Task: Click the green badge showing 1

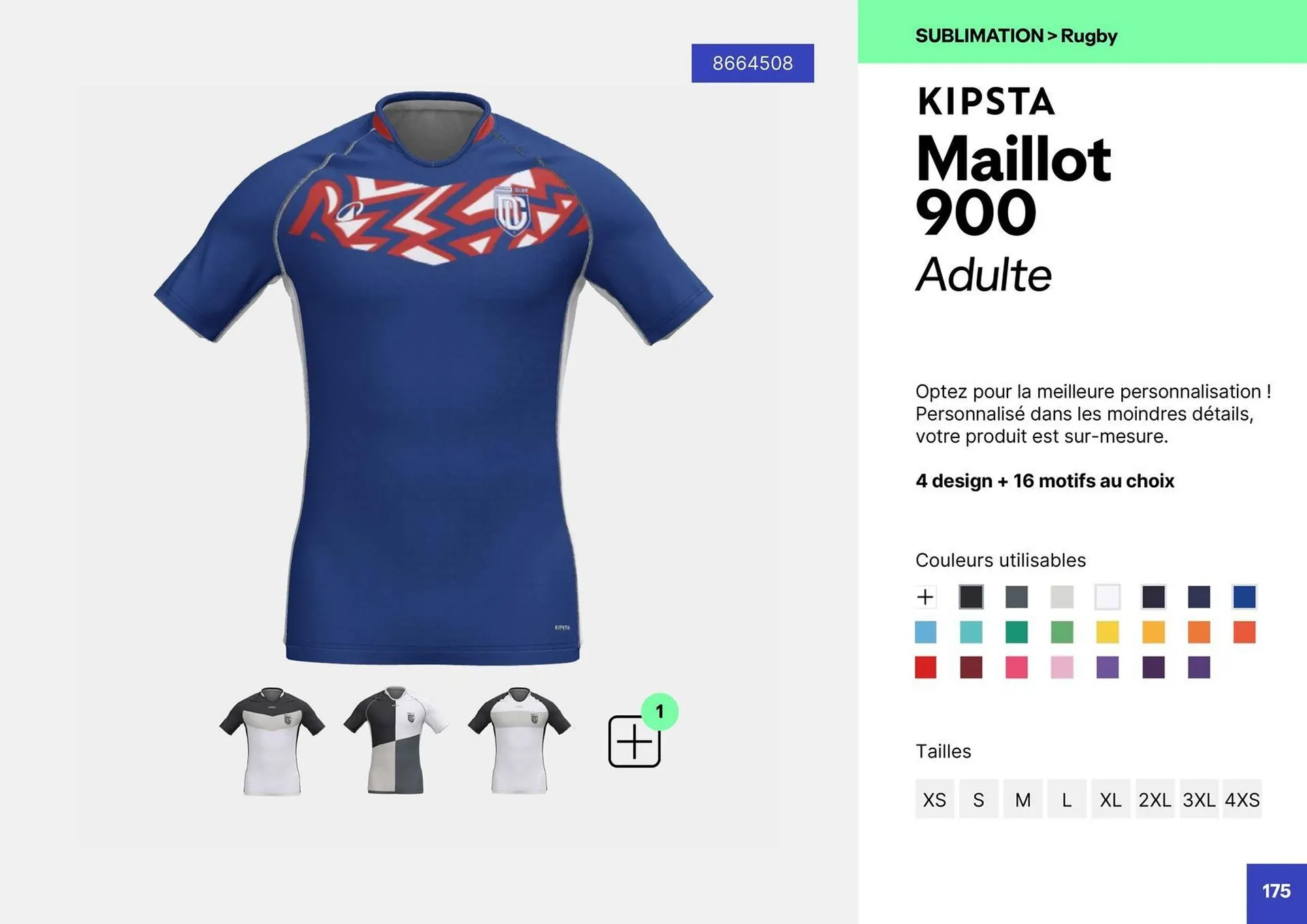Action: (x=659, y=712)
